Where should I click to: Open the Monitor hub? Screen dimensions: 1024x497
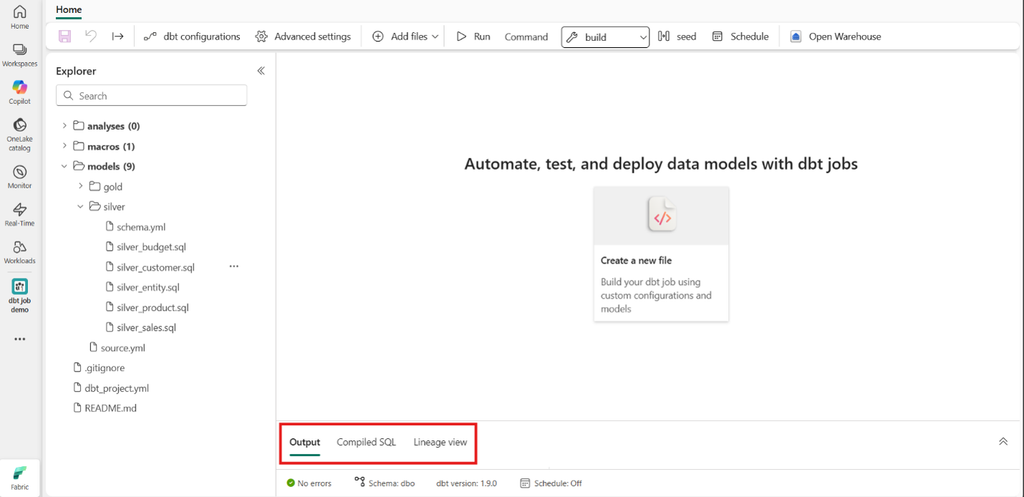pyautogui.click(x=20, y=176)
